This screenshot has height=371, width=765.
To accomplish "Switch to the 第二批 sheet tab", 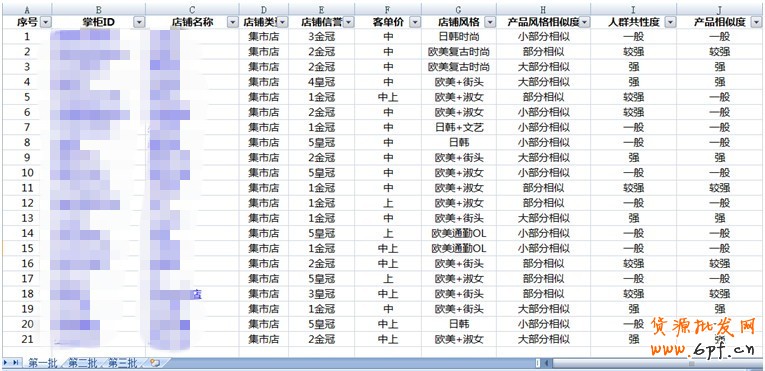I will 83,362.
